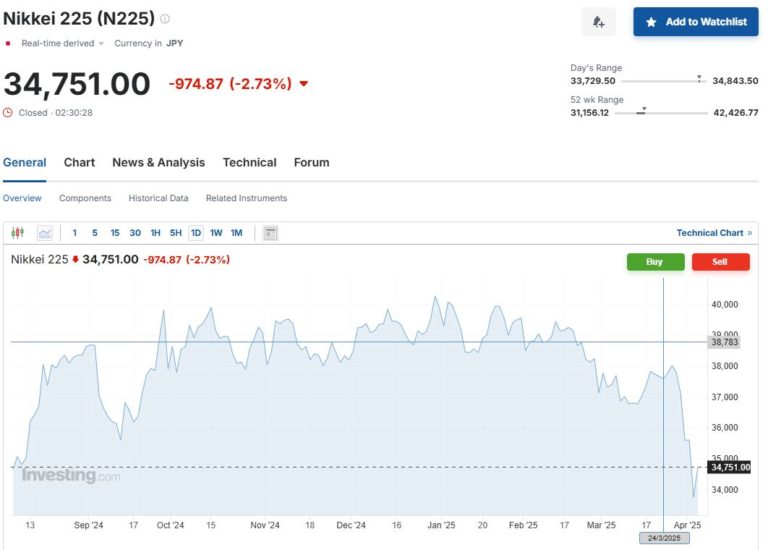Click the 52 wk Range slider marker

[644, 109]
